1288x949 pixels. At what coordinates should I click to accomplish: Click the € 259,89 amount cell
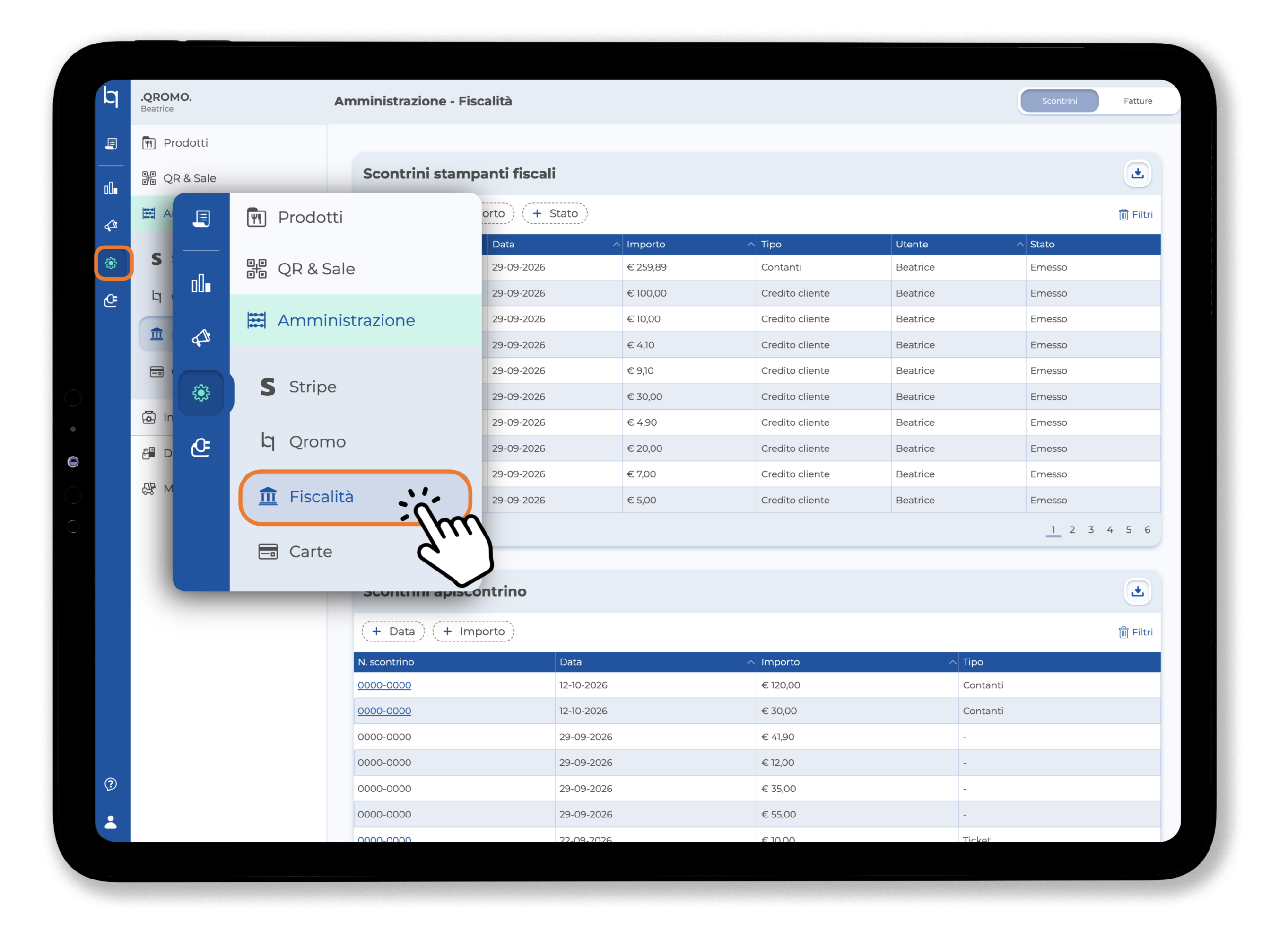(689, 267)
